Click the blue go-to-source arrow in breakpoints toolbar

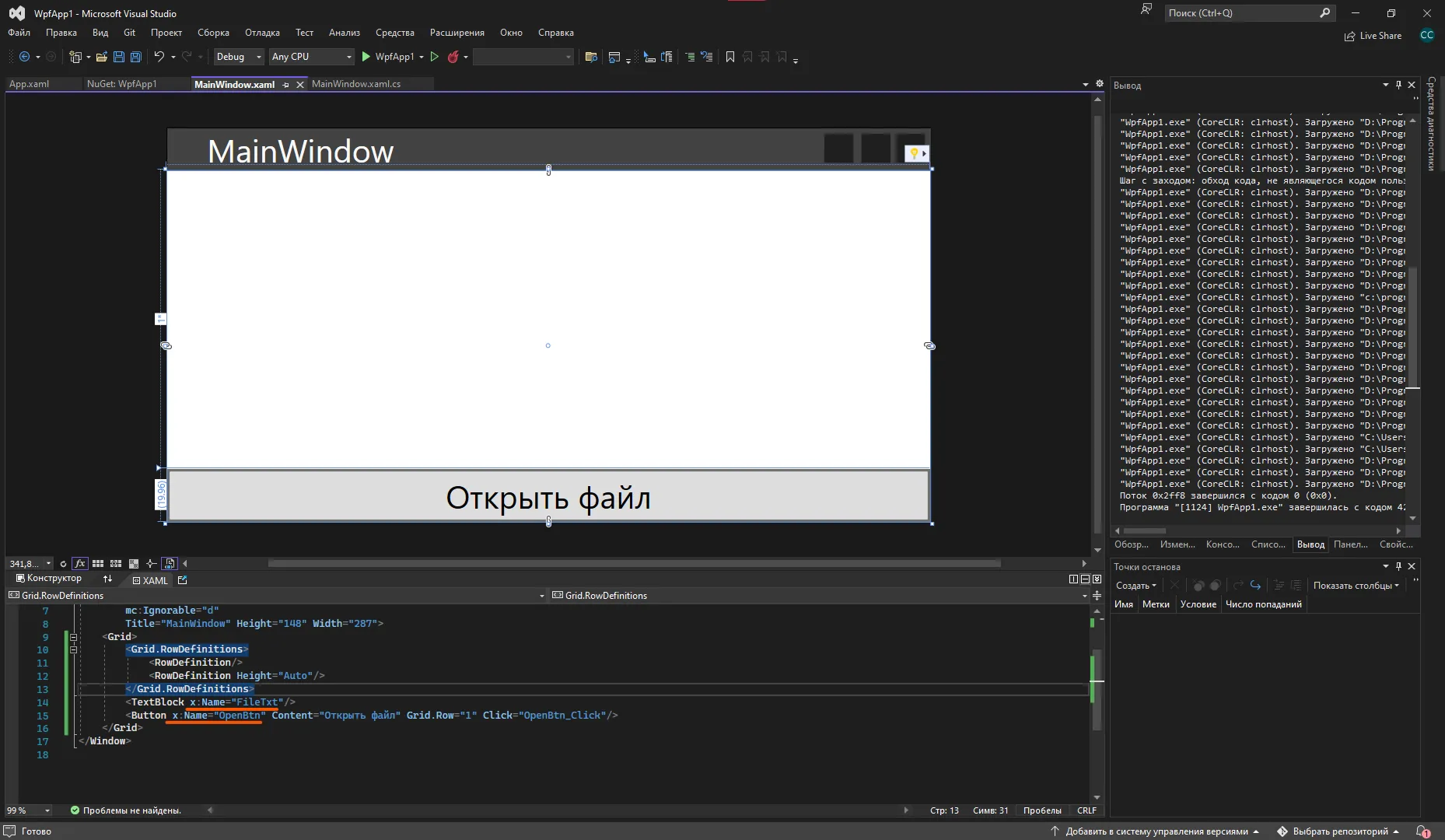tap(1255, 586)
